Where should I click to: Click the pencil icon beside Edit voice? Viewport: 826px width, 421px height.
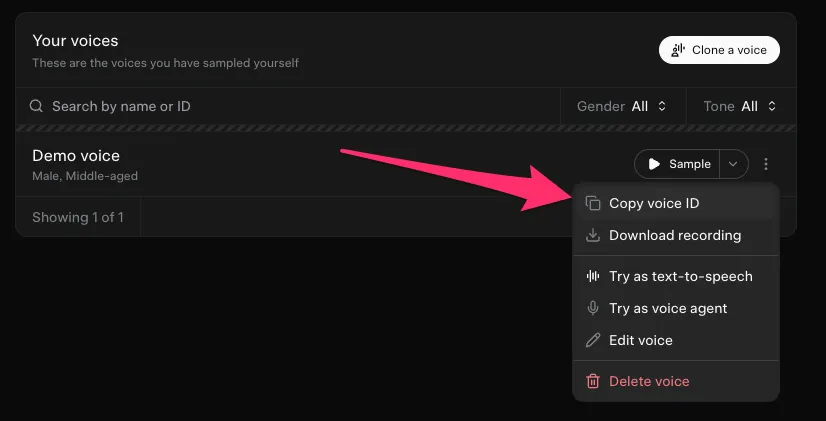(593, 340)
